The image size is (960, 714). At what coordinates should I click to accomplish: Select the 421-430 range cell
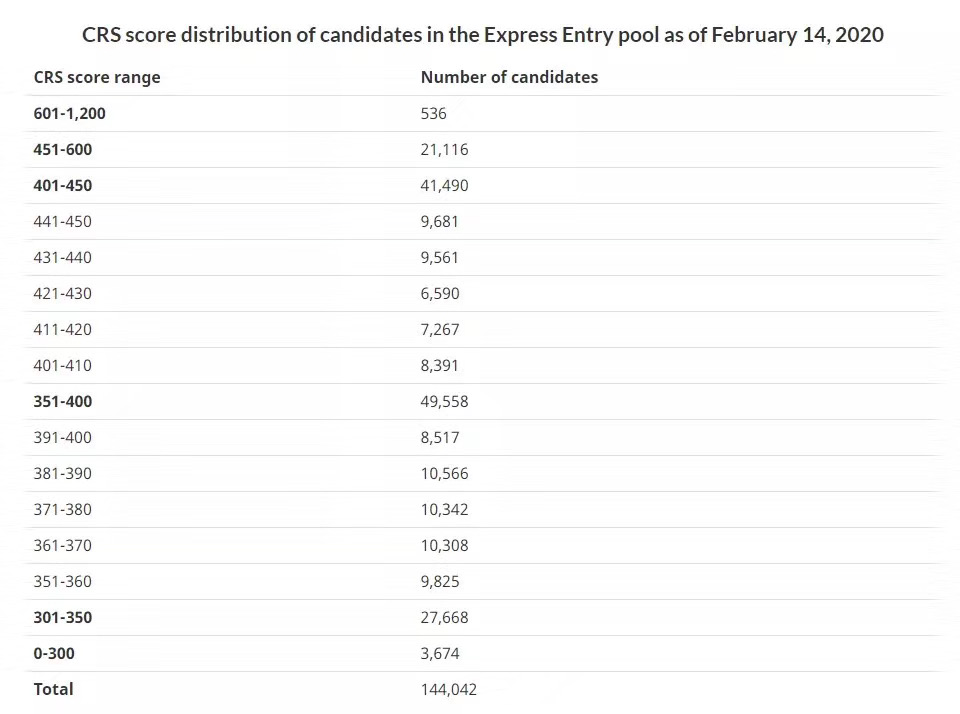pos(62,293)
